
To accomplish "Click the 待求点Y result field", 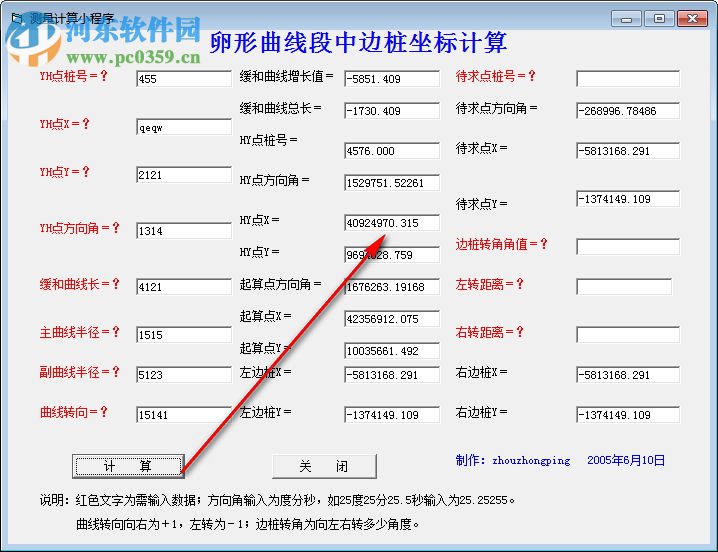I will point(628,198).
